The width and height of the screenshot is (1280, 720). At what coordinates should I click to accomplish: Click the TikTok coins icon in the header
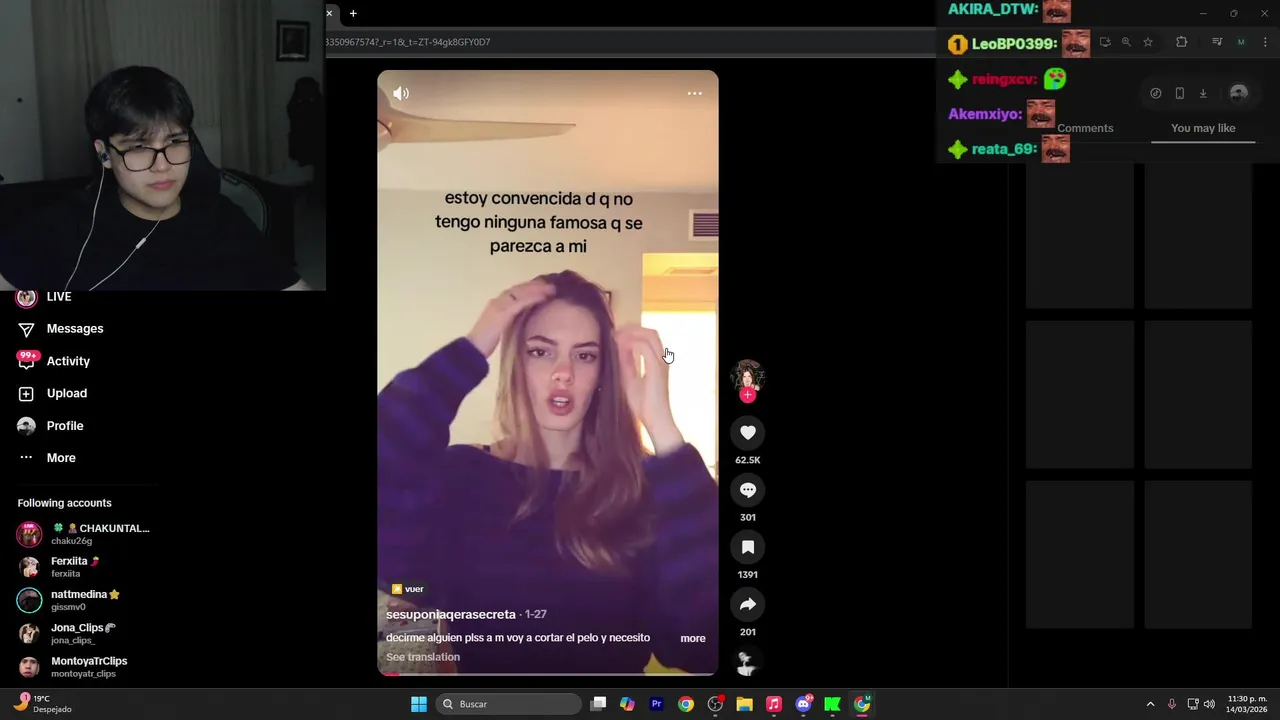tap(1156, 93)
